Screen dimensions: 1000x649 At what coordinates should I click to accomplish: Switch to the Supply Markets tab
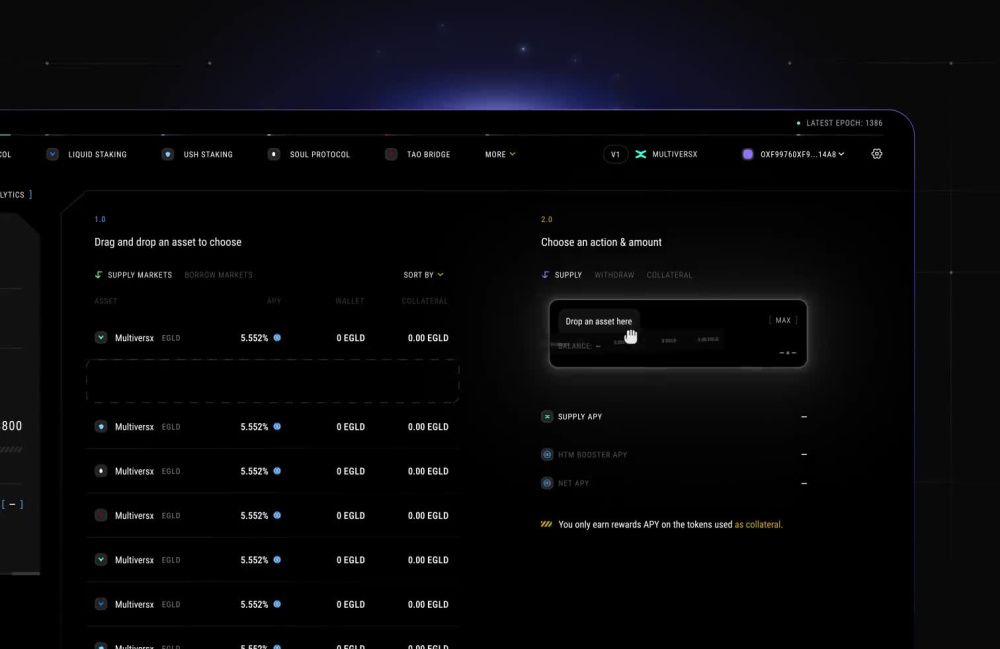140,275
